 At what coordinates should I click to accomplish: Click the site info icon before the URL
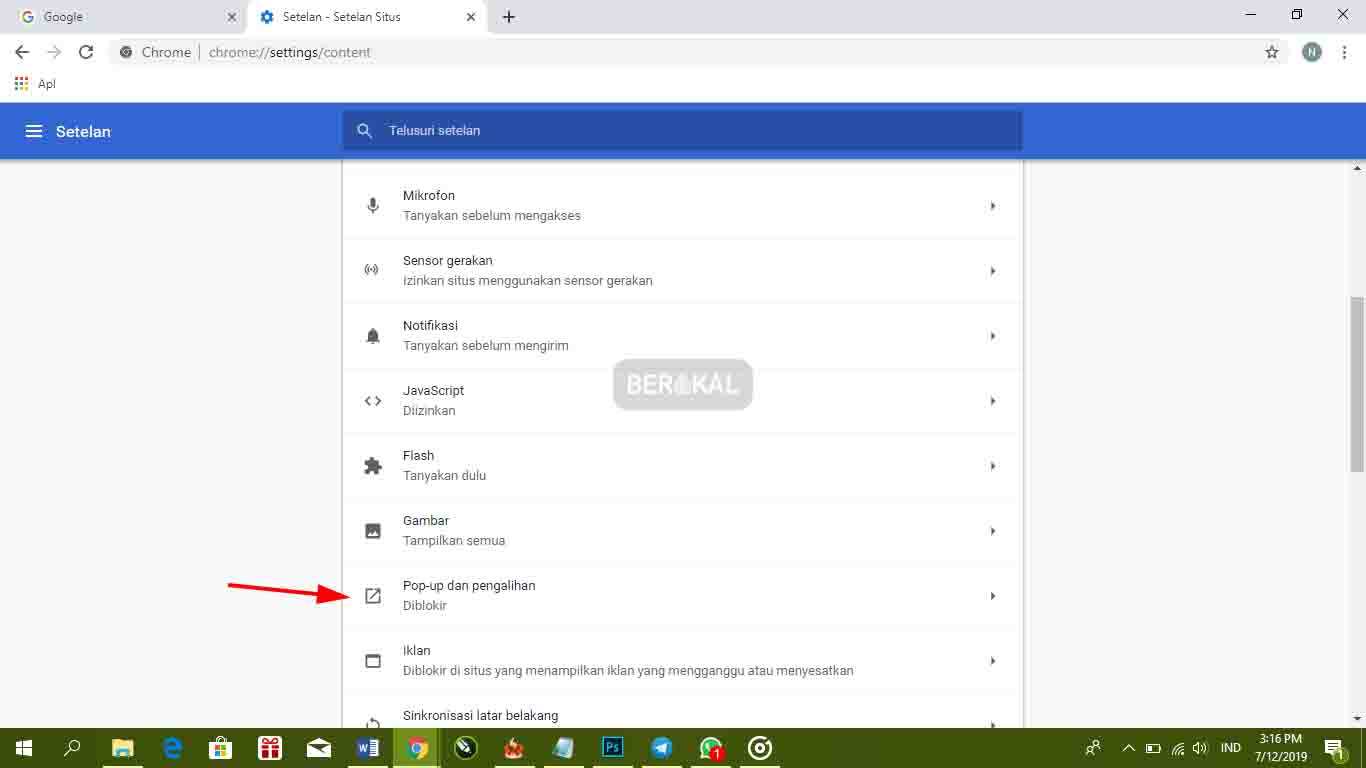[125, 52]
